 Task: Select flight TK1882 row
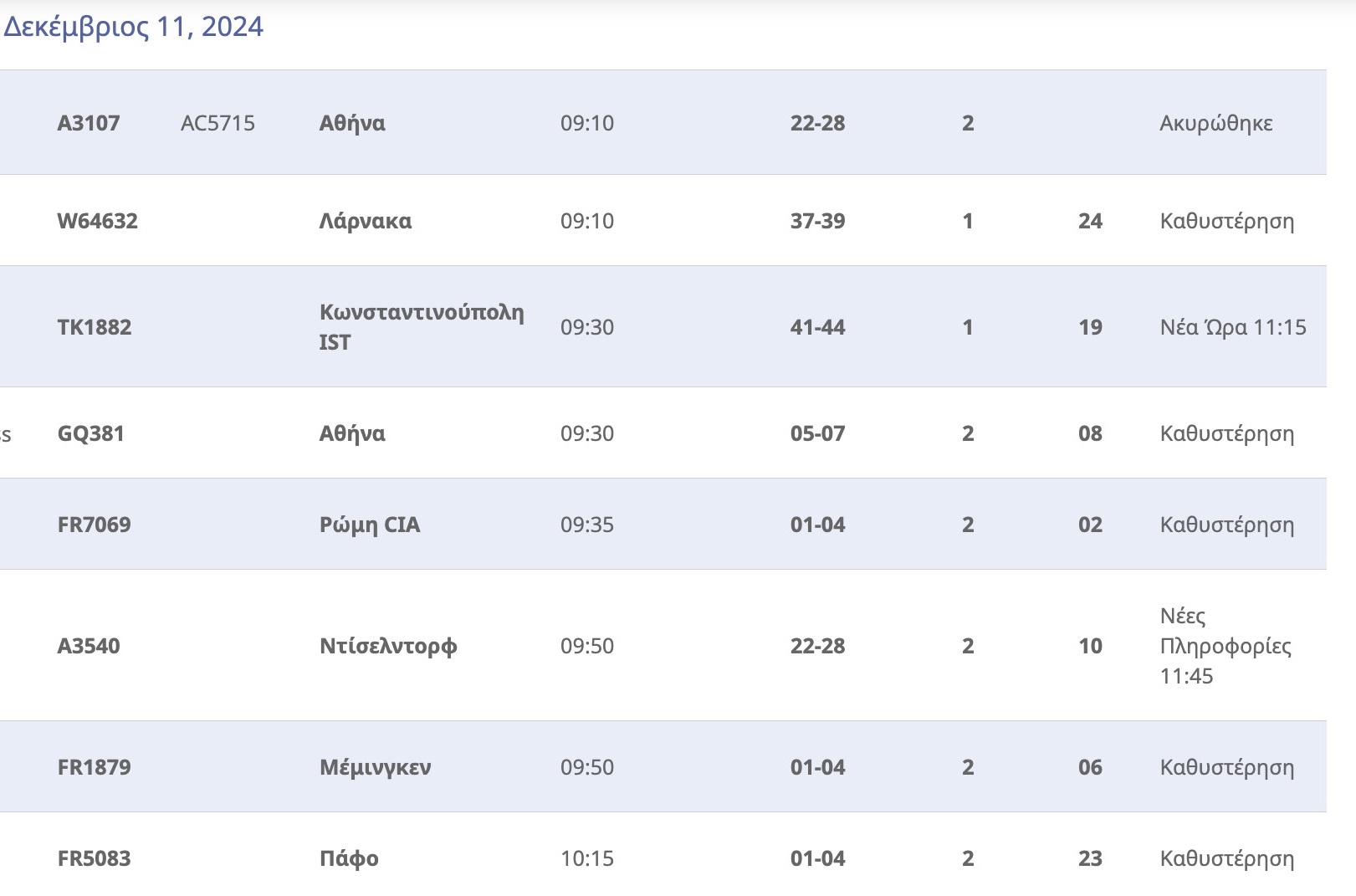tap(663, 327)
